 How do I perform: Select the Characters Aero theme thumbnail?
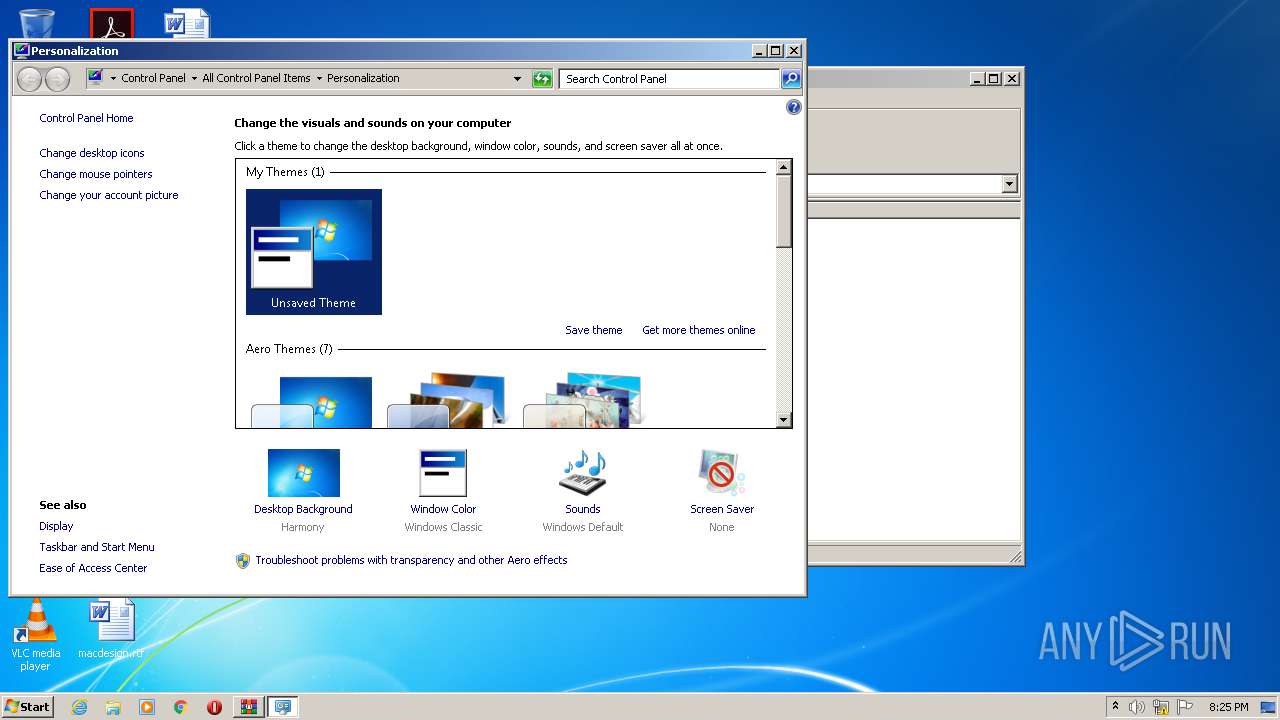click(585, 401)
